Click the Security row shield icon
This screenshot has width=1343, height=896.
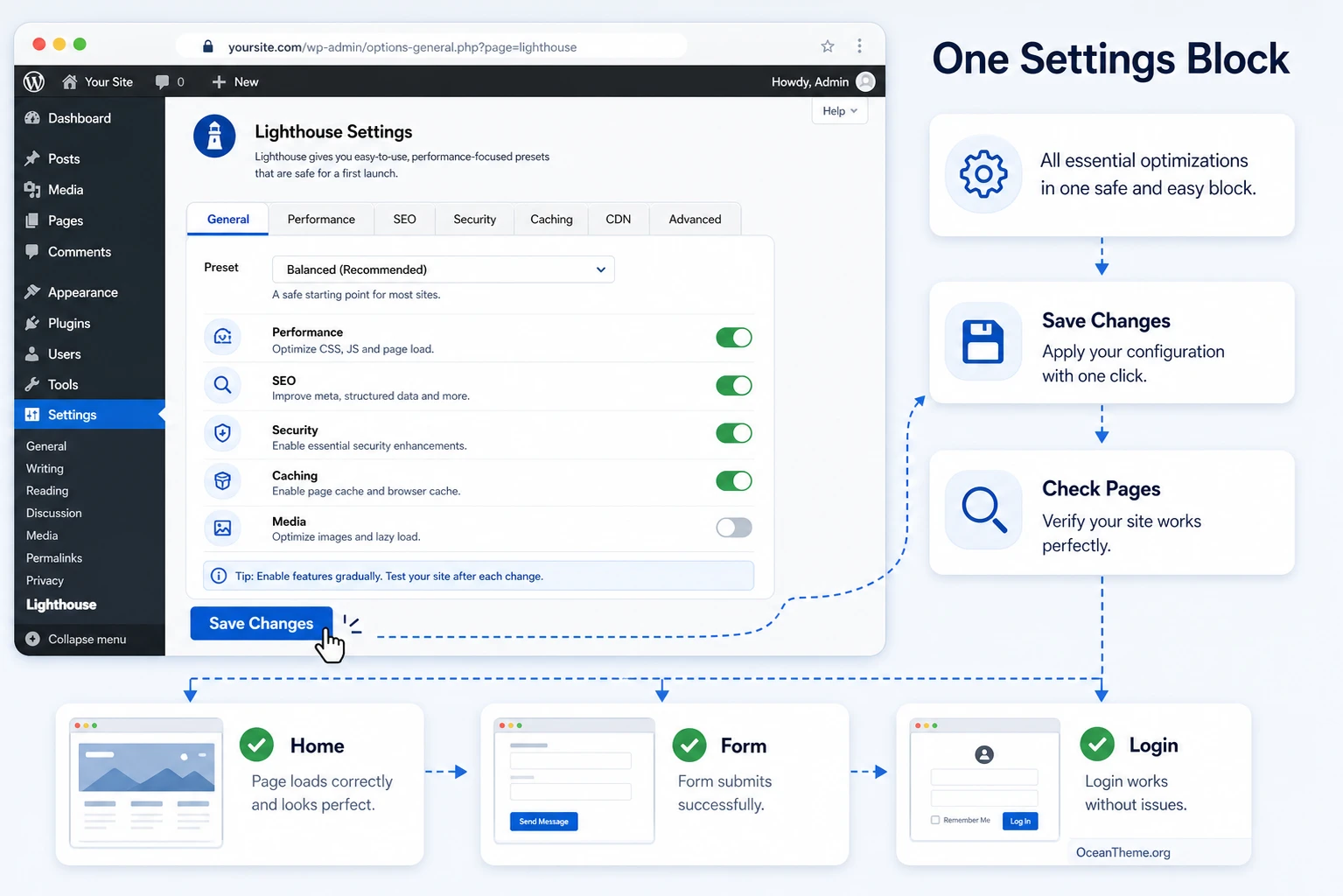click(222, 432)
